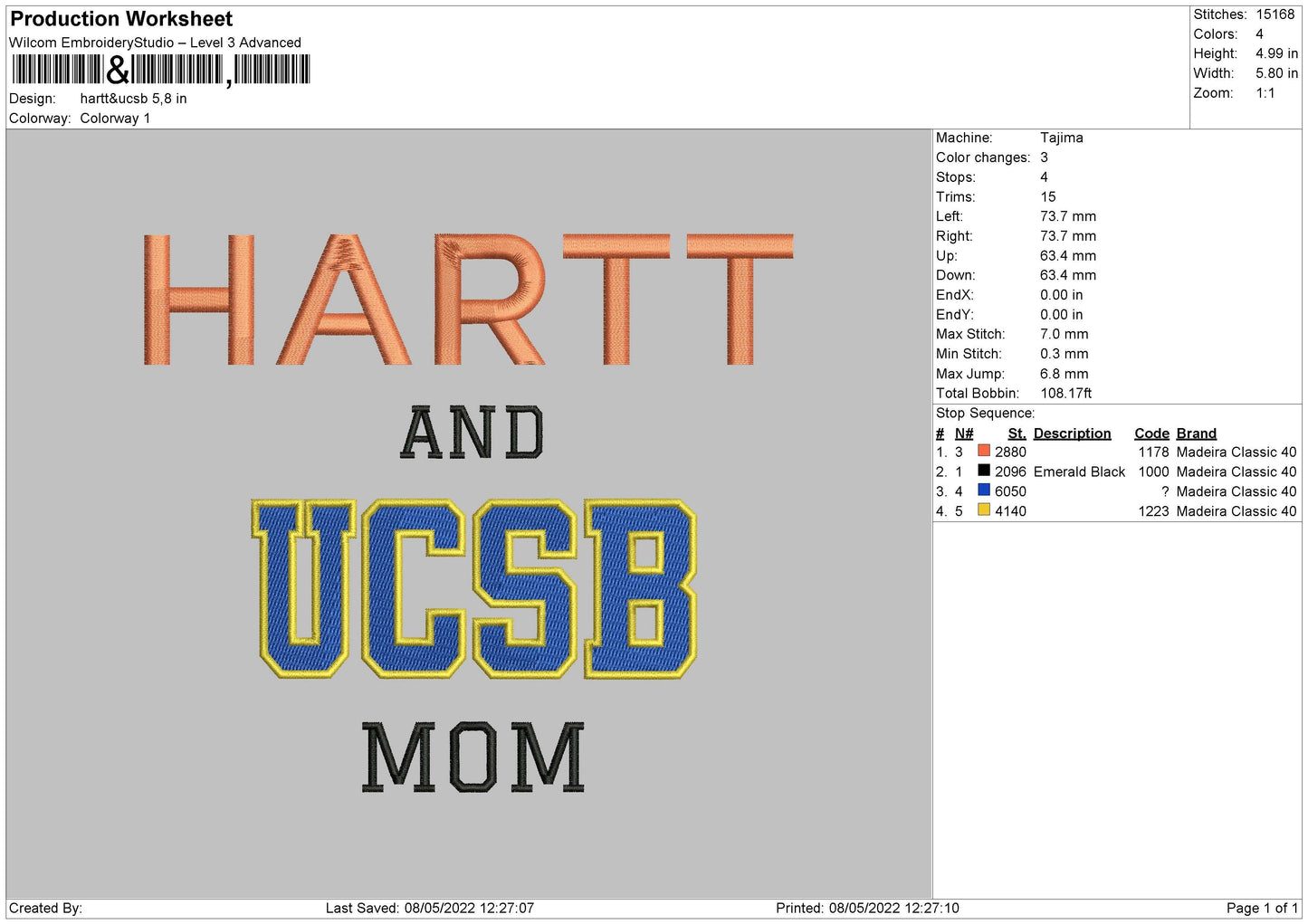Click the MOM lettering in the design
The height and width of the screenshot is (924, 1308).
[x=473, y=757]
